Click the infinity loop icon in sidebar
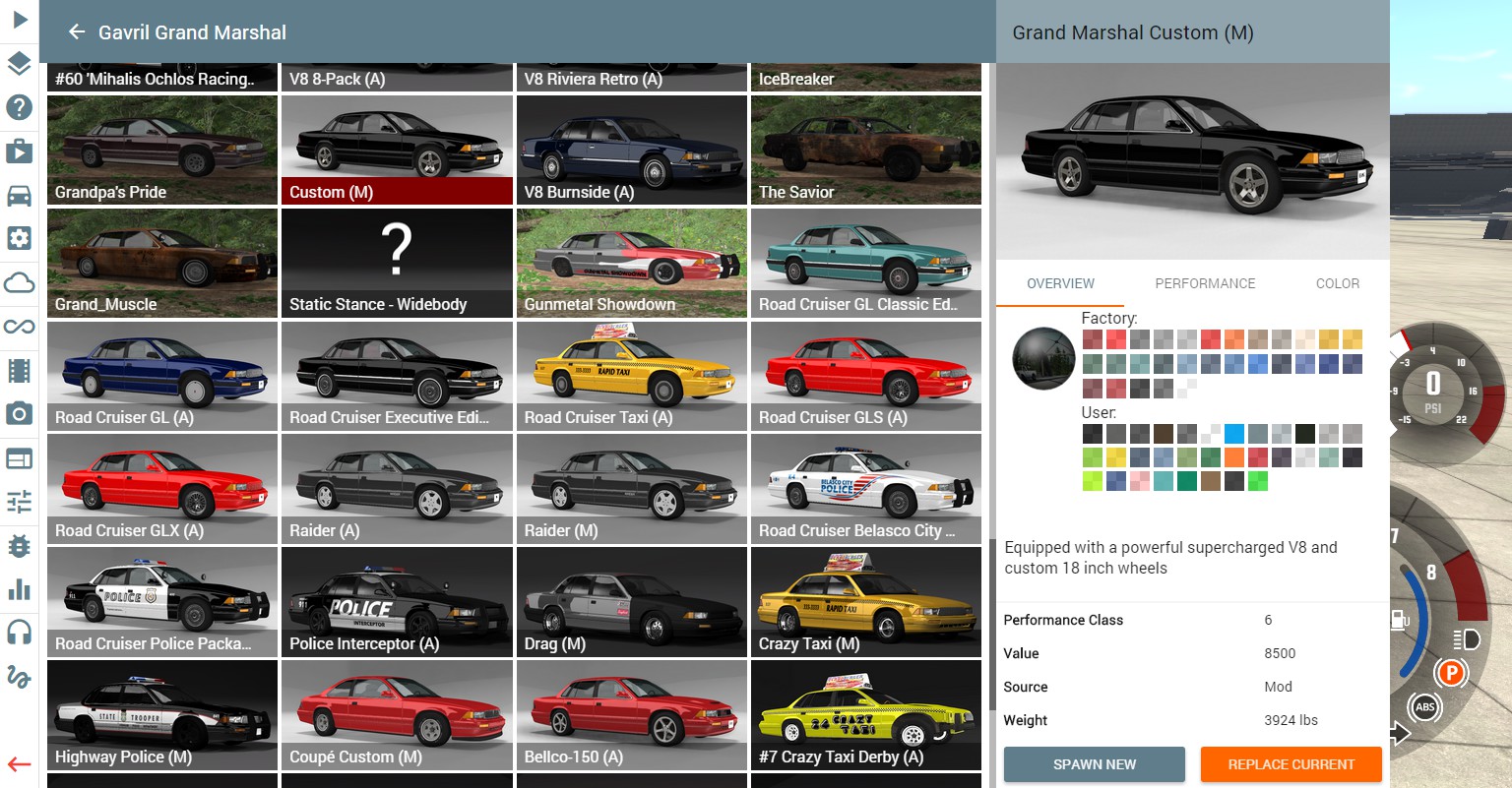Screen dimensions: 1512x788 (x=19, y=327)
